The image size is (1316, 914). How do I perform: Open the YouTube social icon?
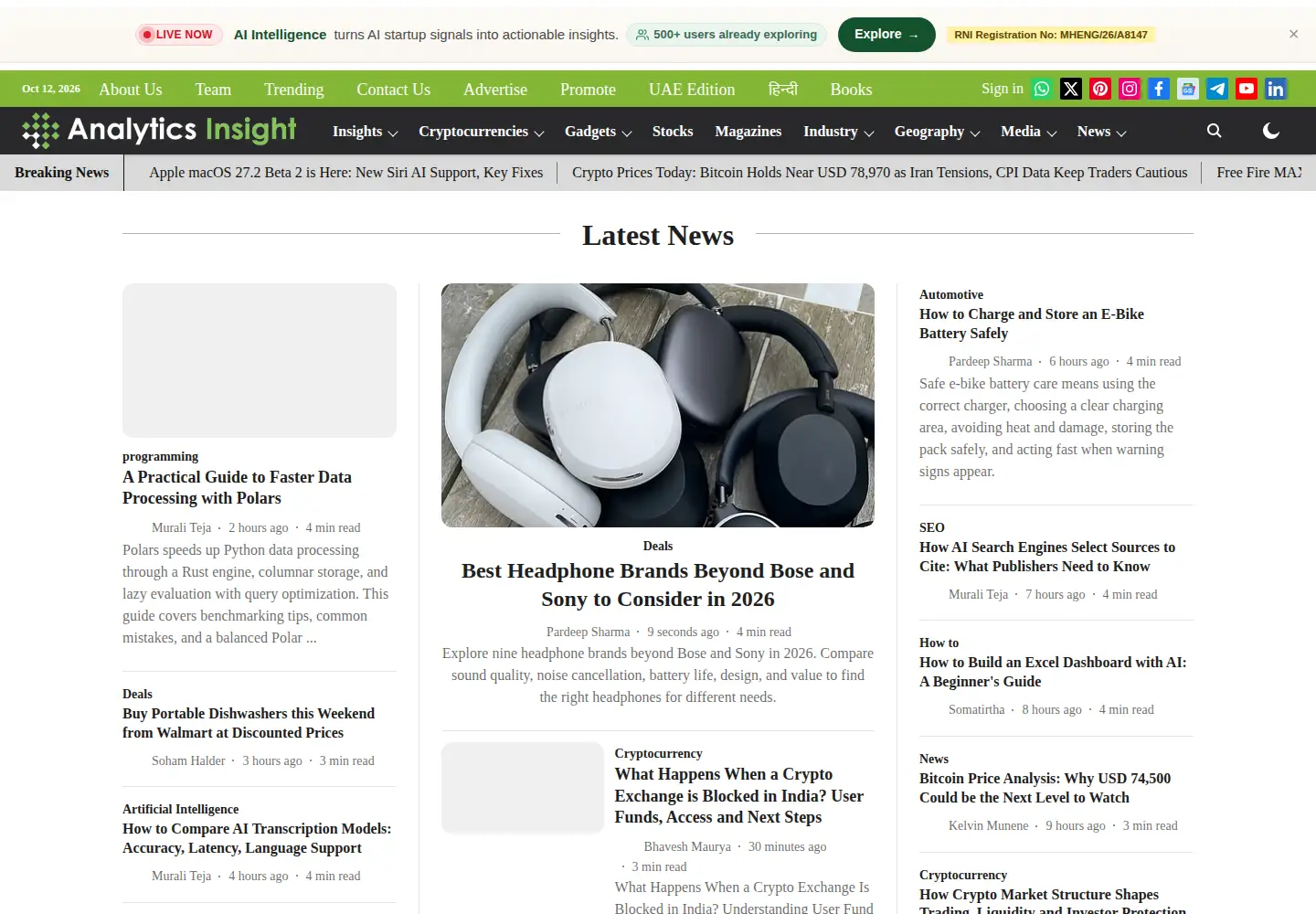click(x=1247, y=89)
